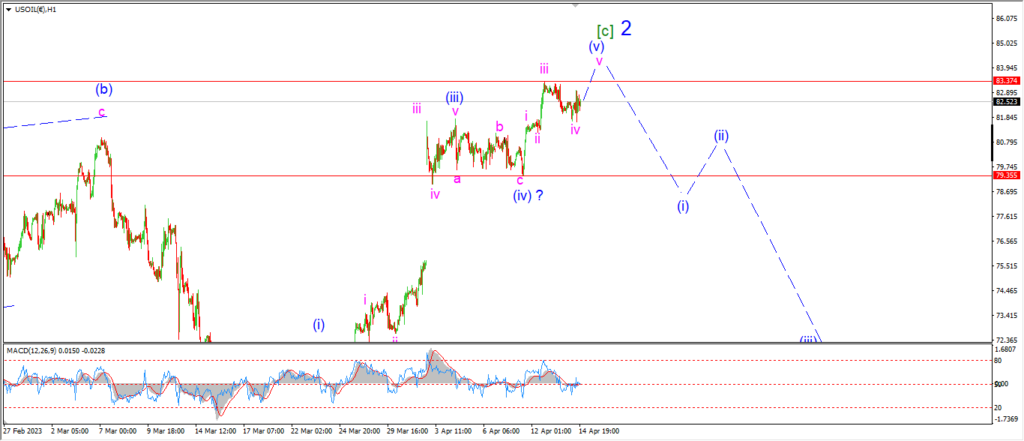Click the chart shift triangle at top edge
This screenshot has width=1024, height=441.
pyautogui.click(x=575, y=5)
